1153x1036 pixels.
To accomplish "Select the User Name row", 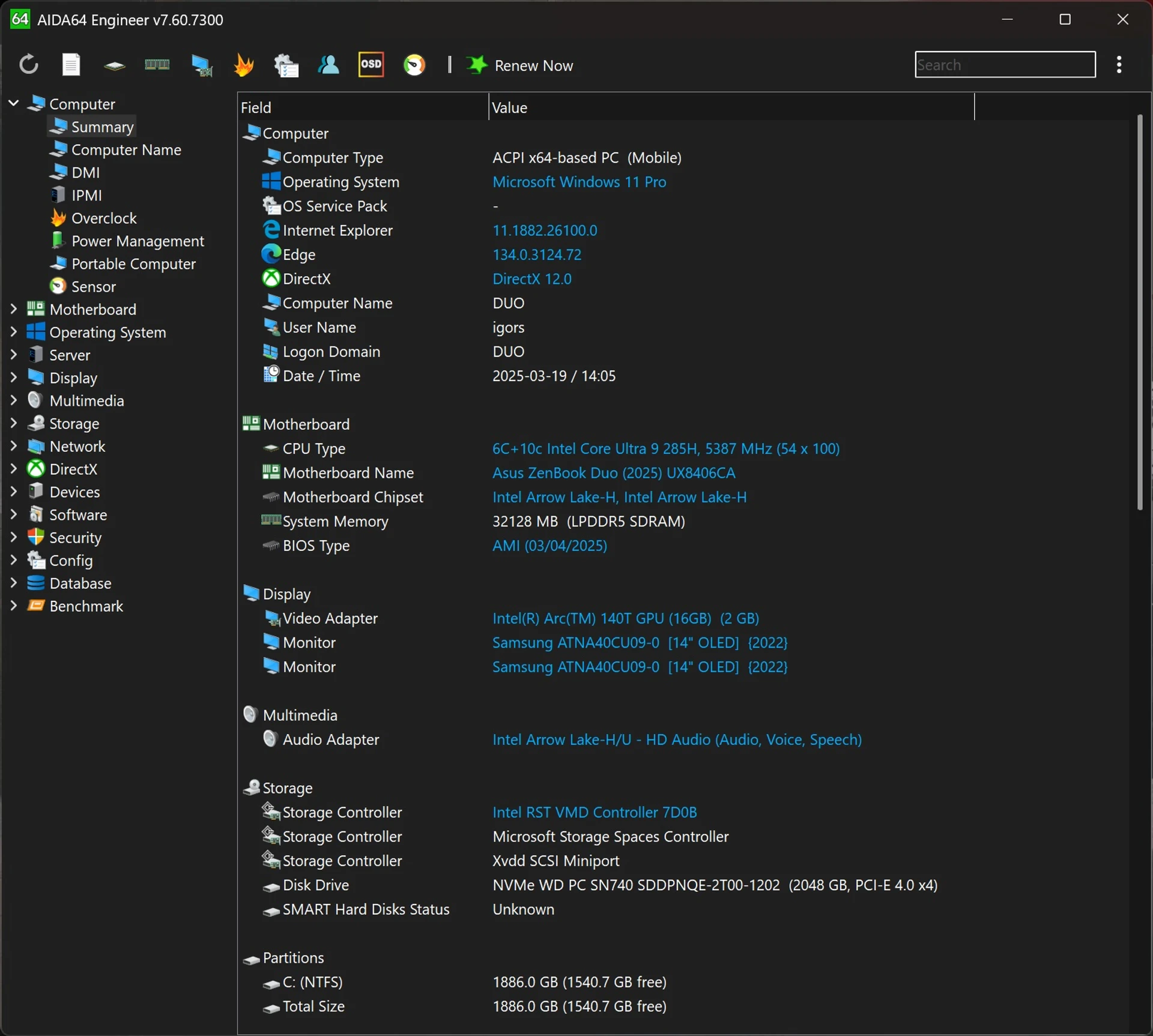I will pos(685,327).
